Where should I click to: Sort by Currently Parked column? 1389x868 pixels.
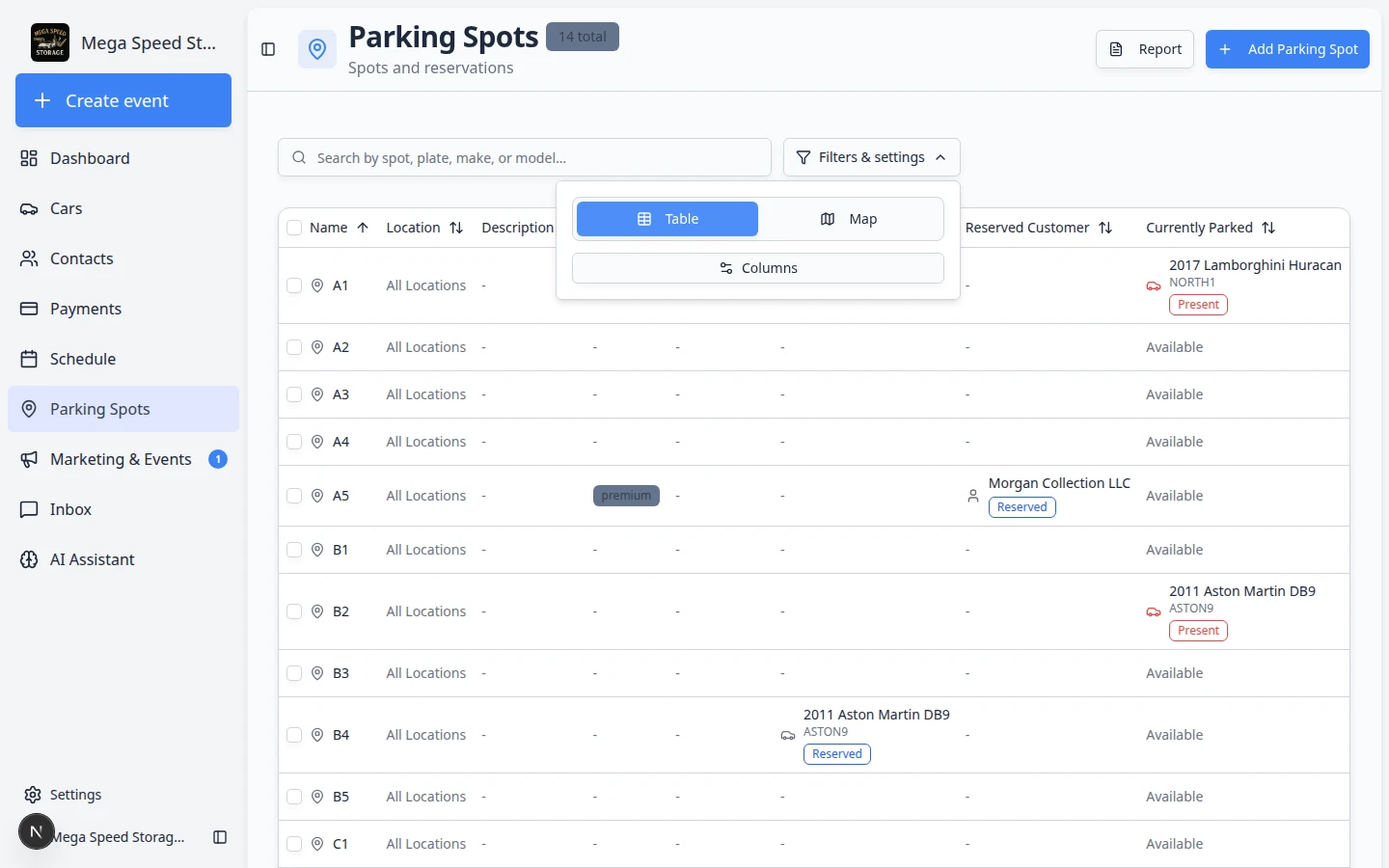[1211, 228]
